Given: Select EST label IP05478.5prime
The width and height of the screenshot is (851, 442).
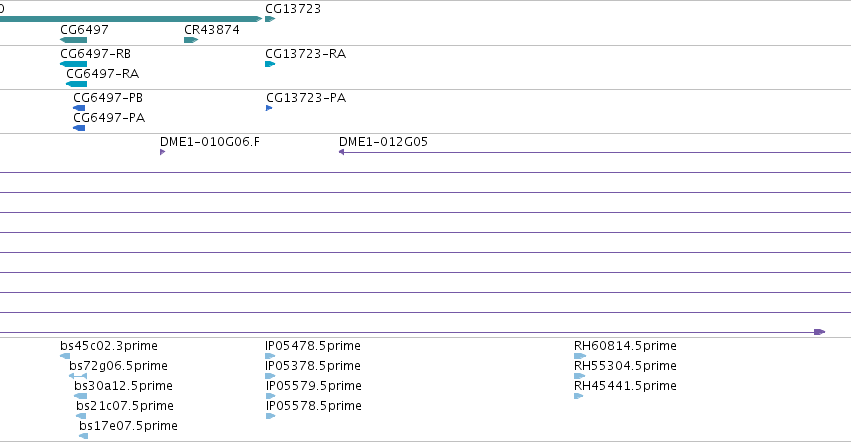Looking at the screenshot, I should click(x=313, y=345).
